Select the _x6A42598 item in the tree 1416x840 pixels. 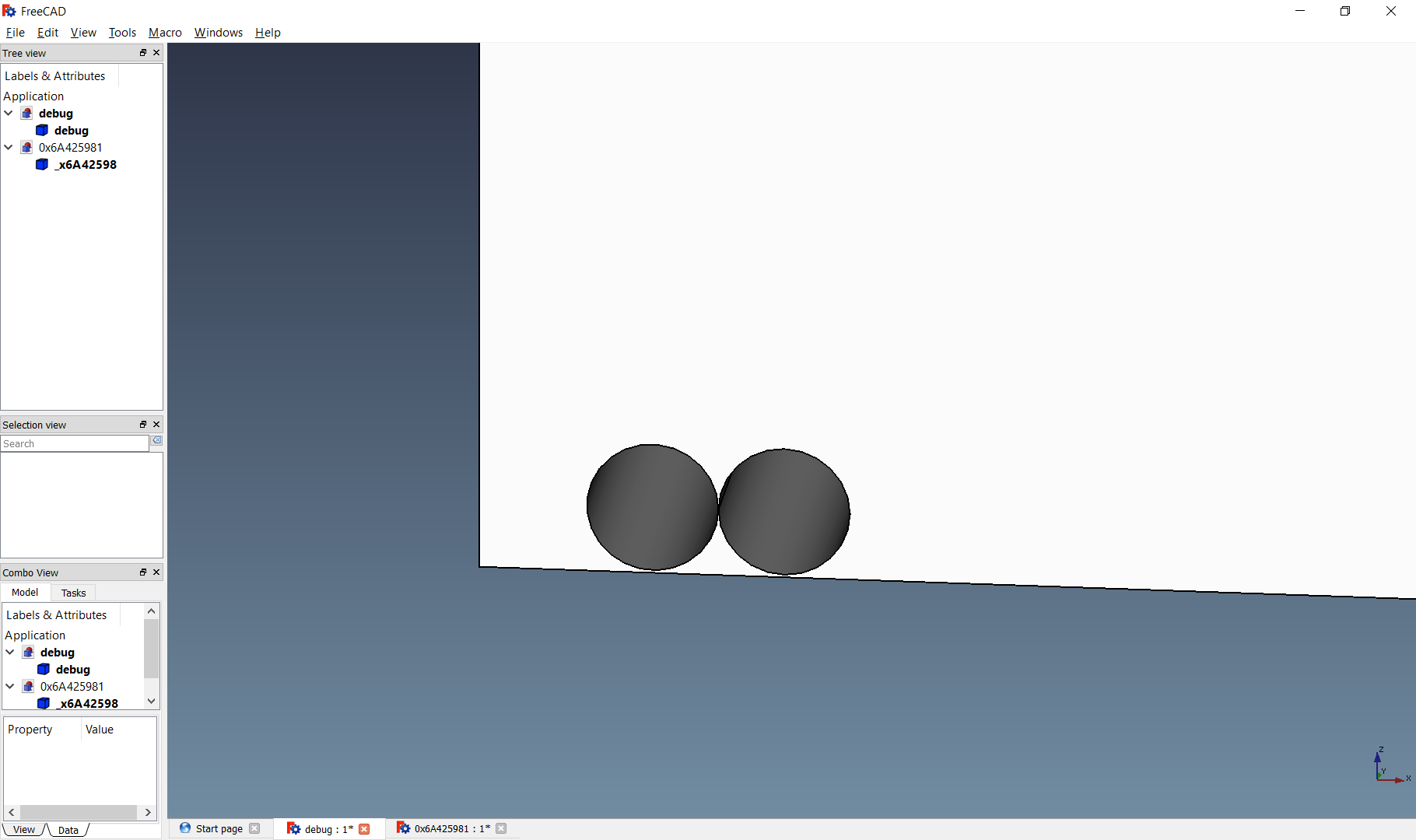click(86, 164)
